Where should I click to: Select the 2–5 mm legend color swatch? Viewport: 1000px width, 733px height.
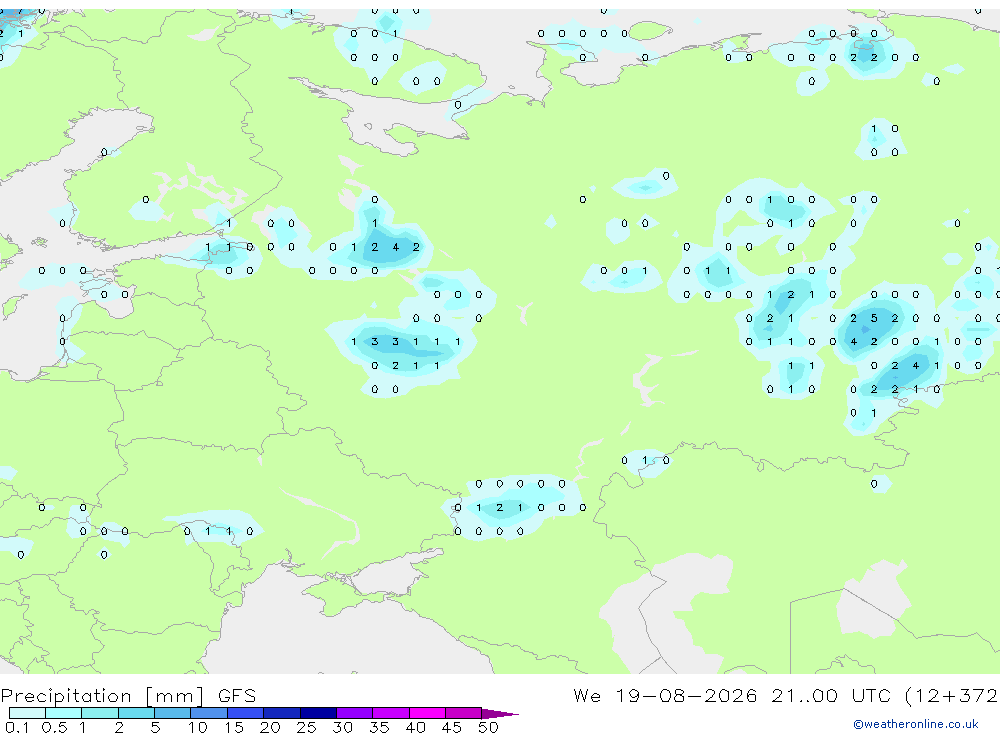point(136,713)
